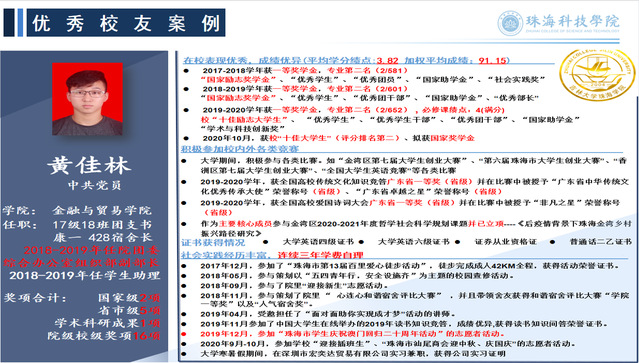Image resolution: width=639 pixels, height=363 pixels.
Task: Click the red 综合办公室组织部副部长 text
Action: coord(81,262)
